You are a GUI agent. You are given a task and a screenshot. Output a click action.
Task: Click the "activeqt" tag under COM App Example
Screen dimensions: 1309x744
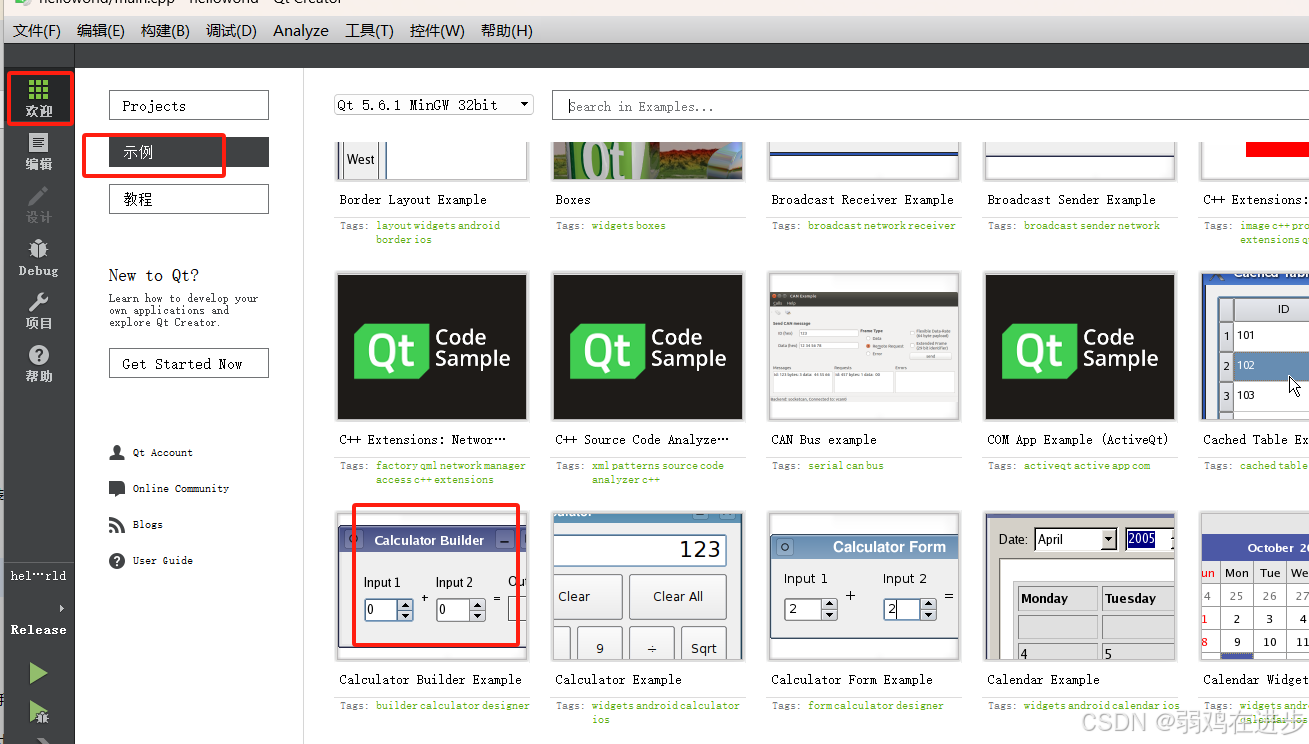click(1044, 466)
